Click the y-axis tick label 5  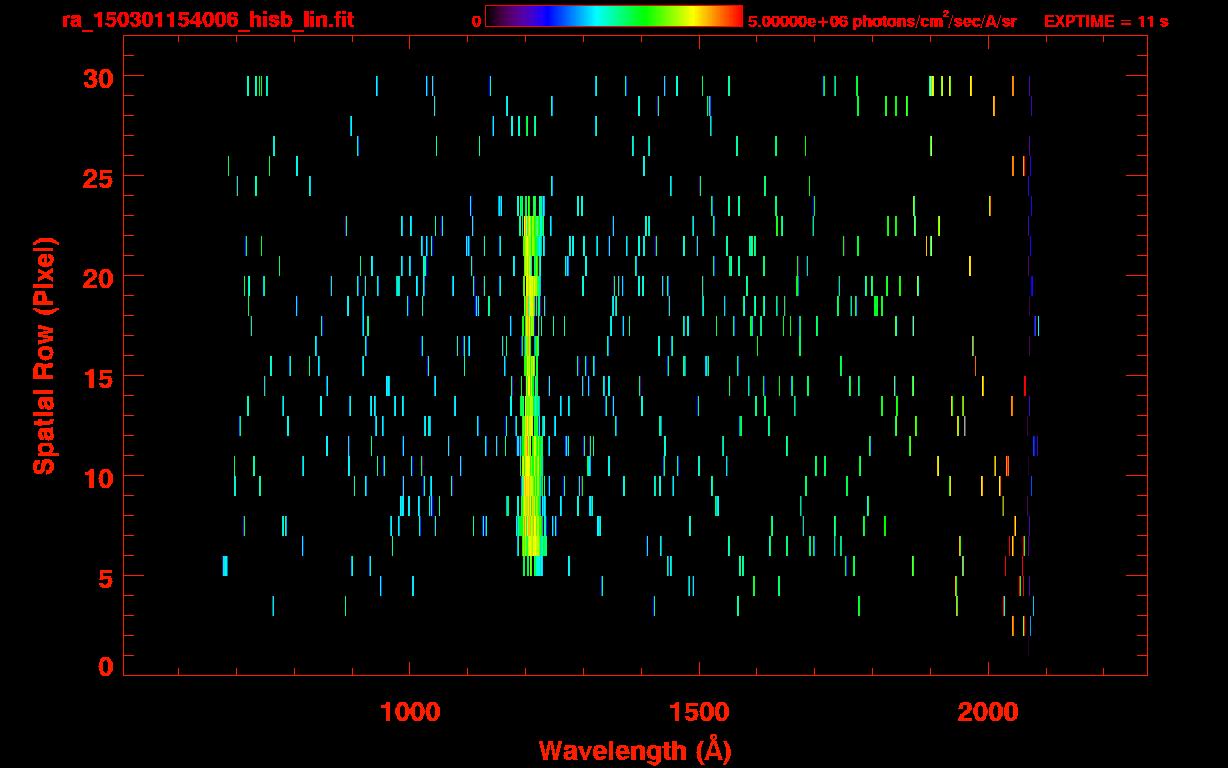pos(105,577)
